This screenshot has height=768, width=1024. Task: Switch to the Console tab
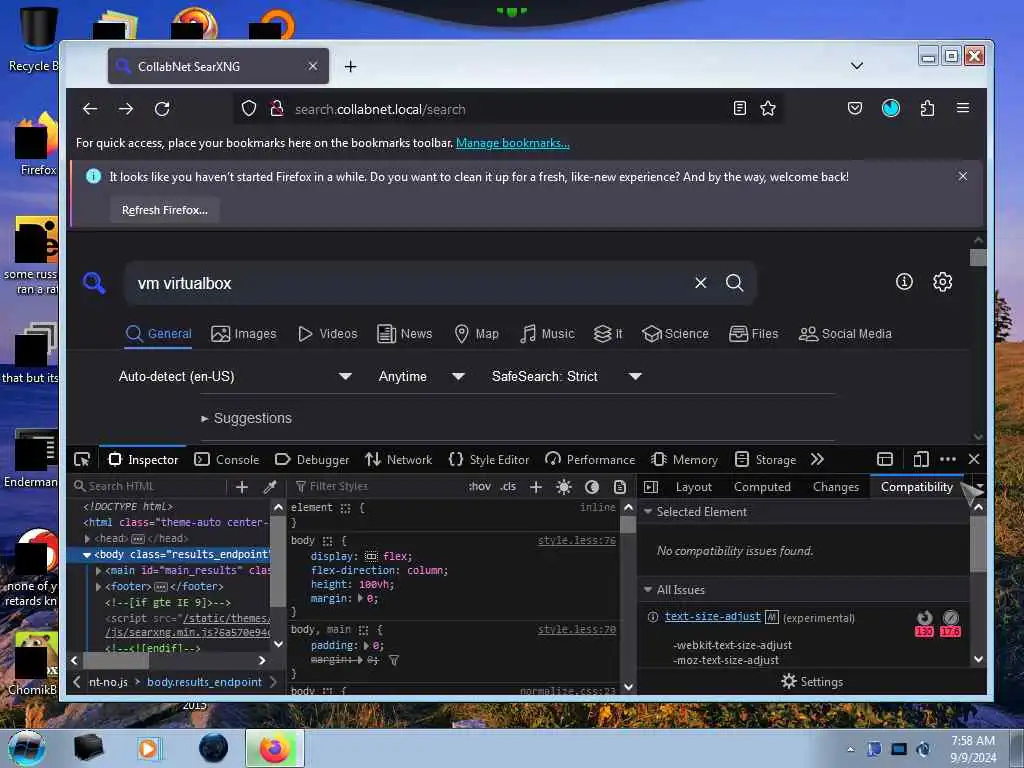tap(227, 460)
